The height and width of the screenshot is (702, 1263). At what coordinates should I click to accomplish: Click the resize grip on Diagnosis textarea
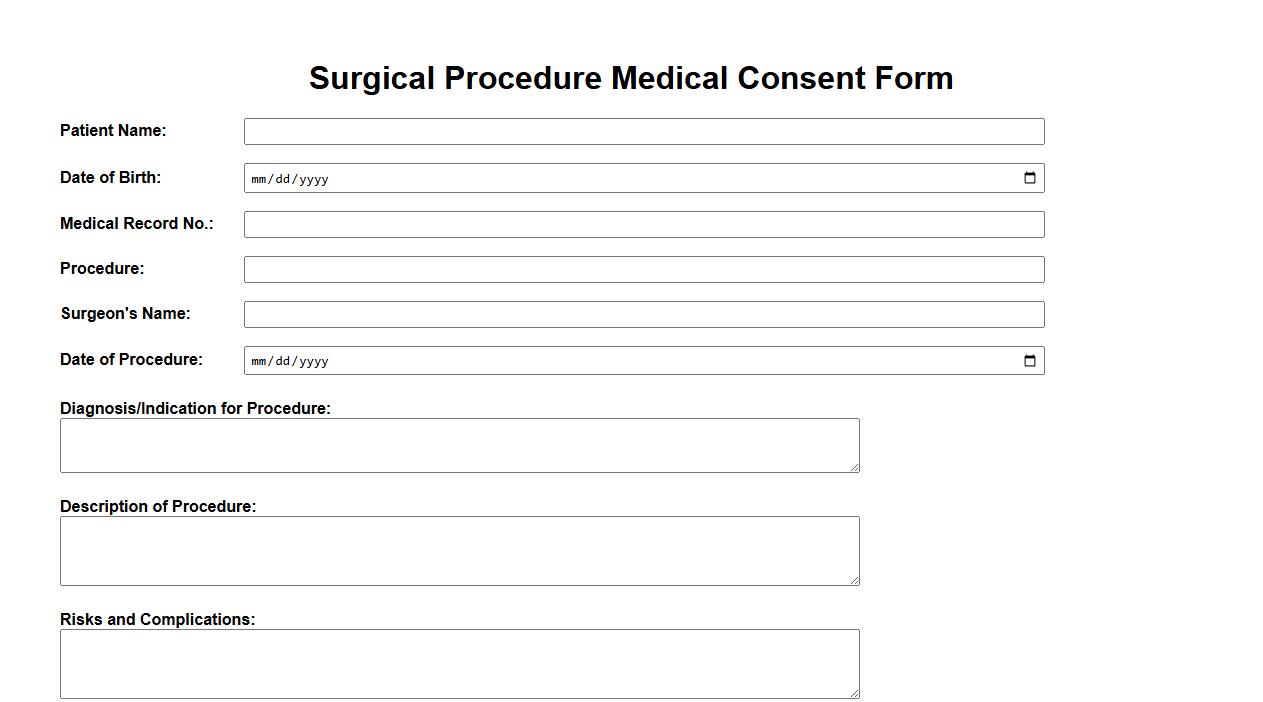[855, 468]
